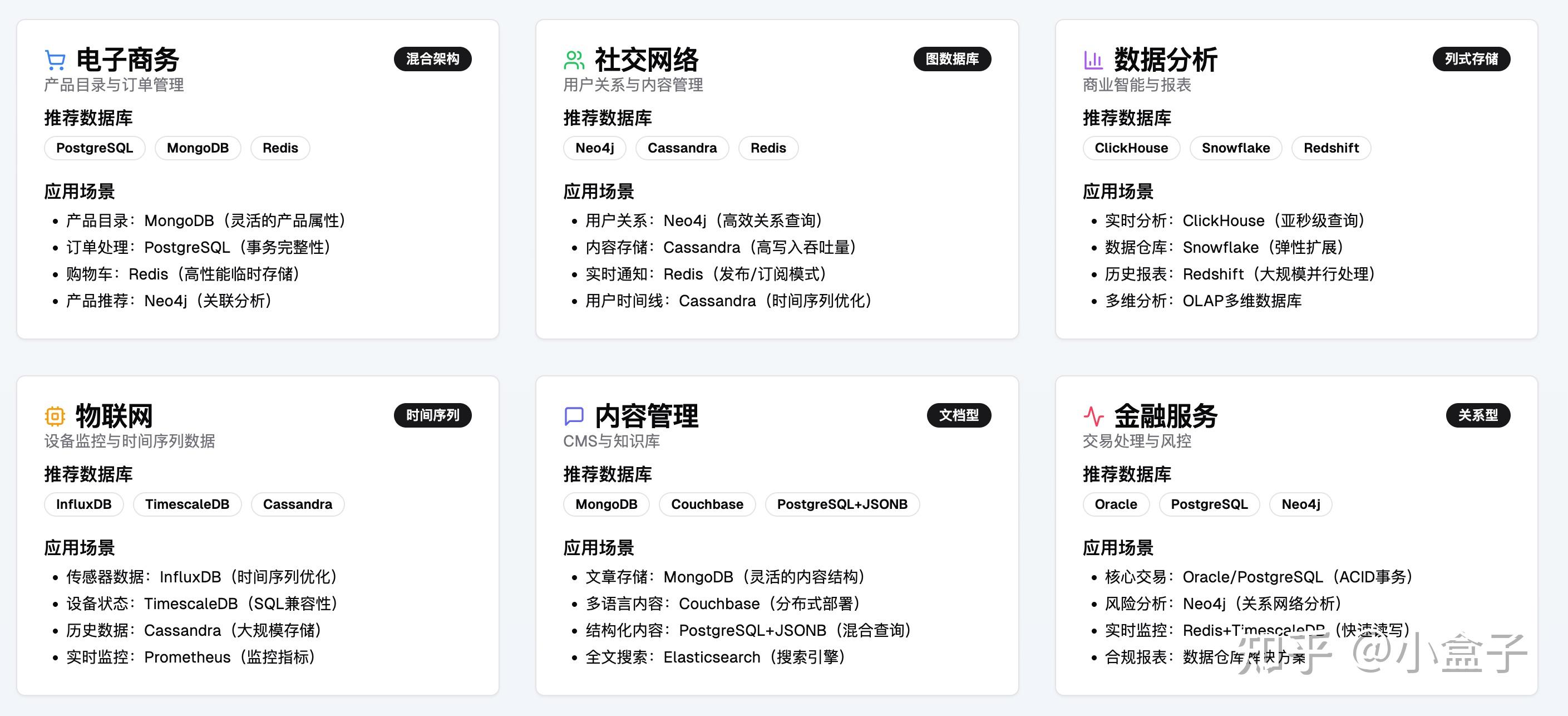Select PostgreSQL tag in 金融服务 card
The width and height of the screenshot is (1568, 716).
click(1209, 504)
